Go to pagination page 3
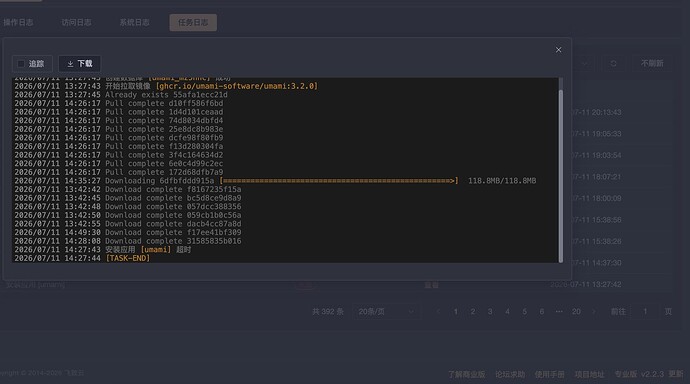The width and height of the screenshot is (690, 384). [x=490, y=311]
